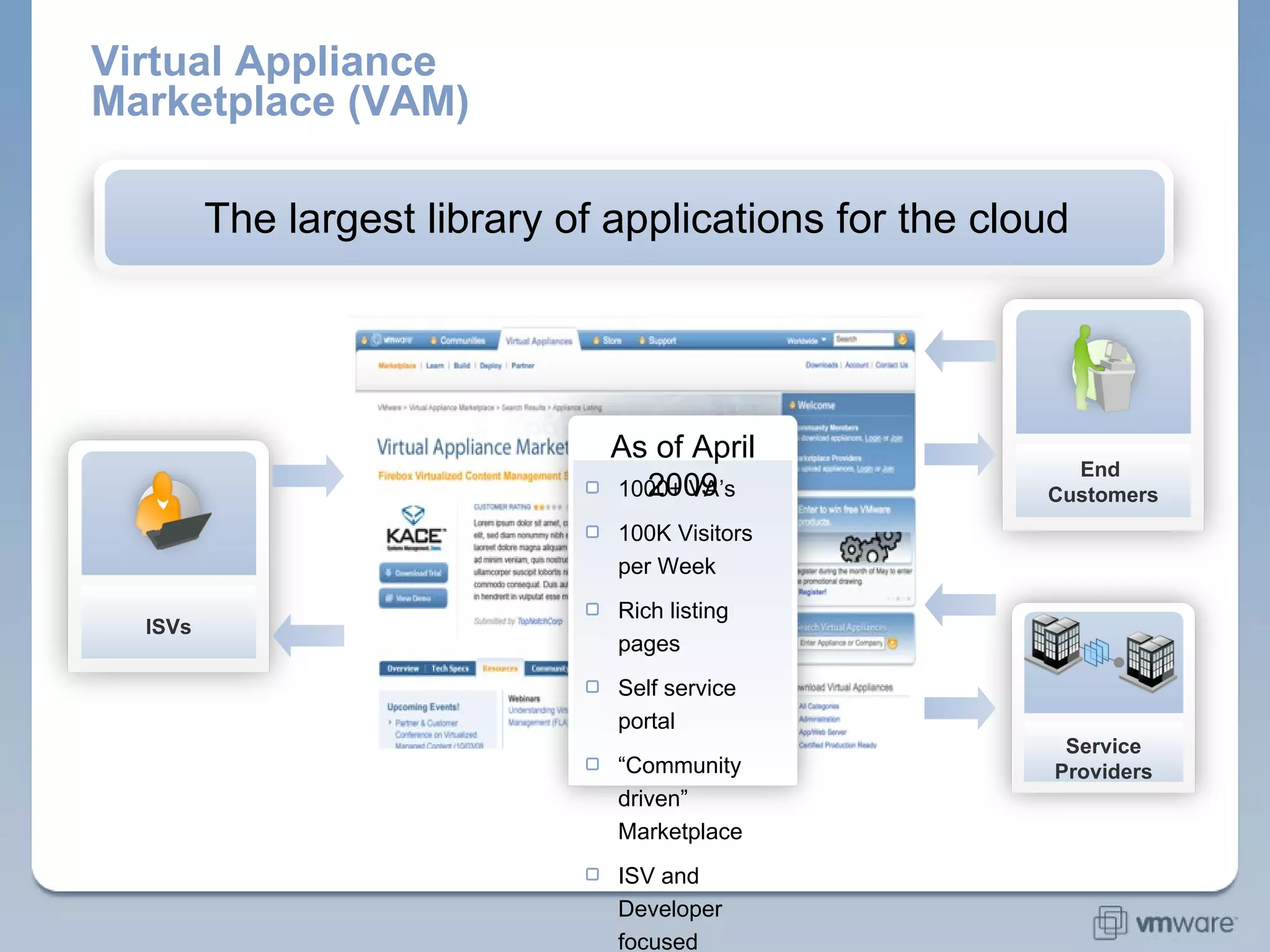Image resolution: width=1270 pixels, height=952 pixels.
Task: Switch to the Overview tab
Action: (x=403, y=668)
